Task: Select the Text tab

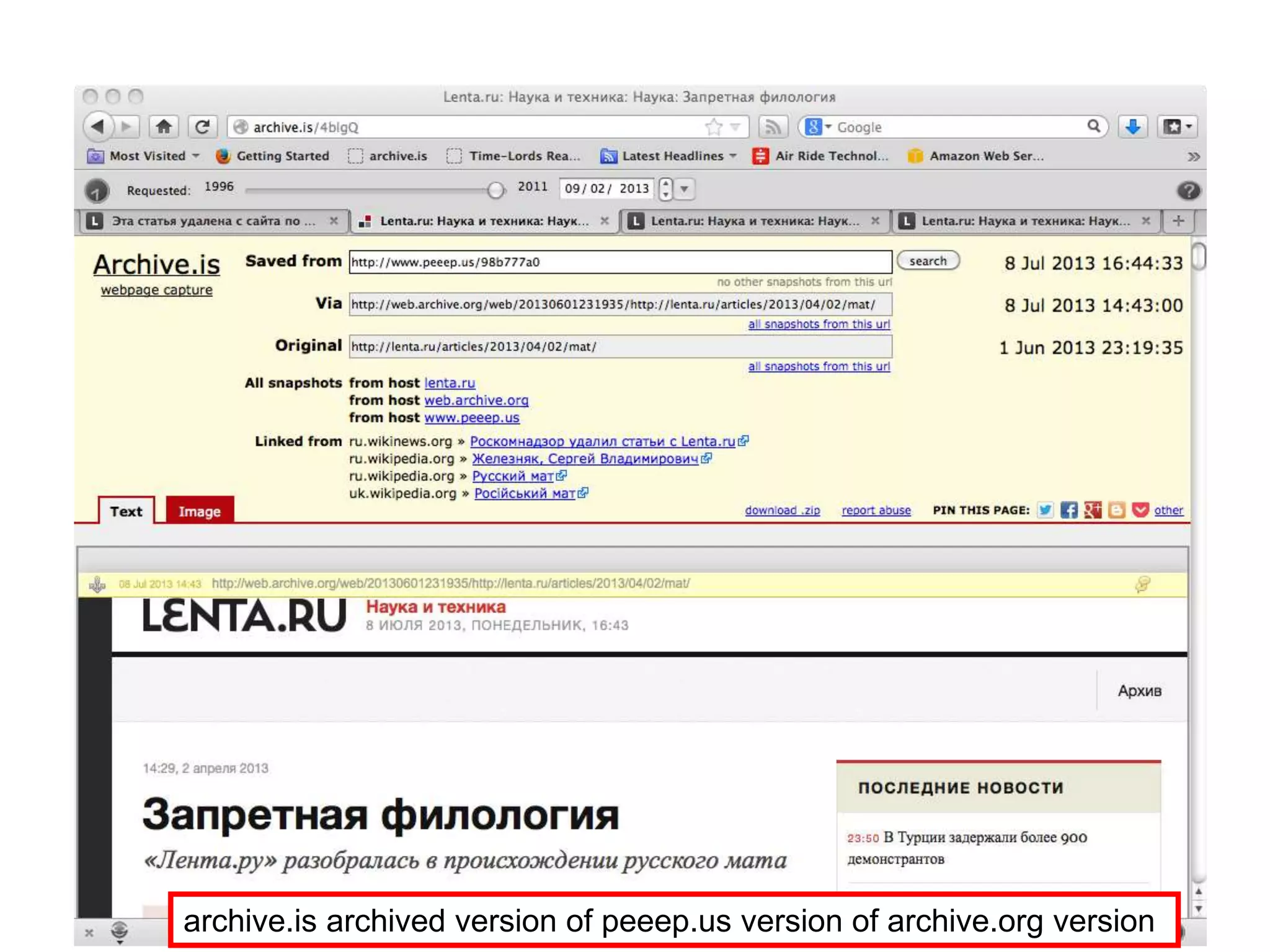Action: tap(126, 511)
